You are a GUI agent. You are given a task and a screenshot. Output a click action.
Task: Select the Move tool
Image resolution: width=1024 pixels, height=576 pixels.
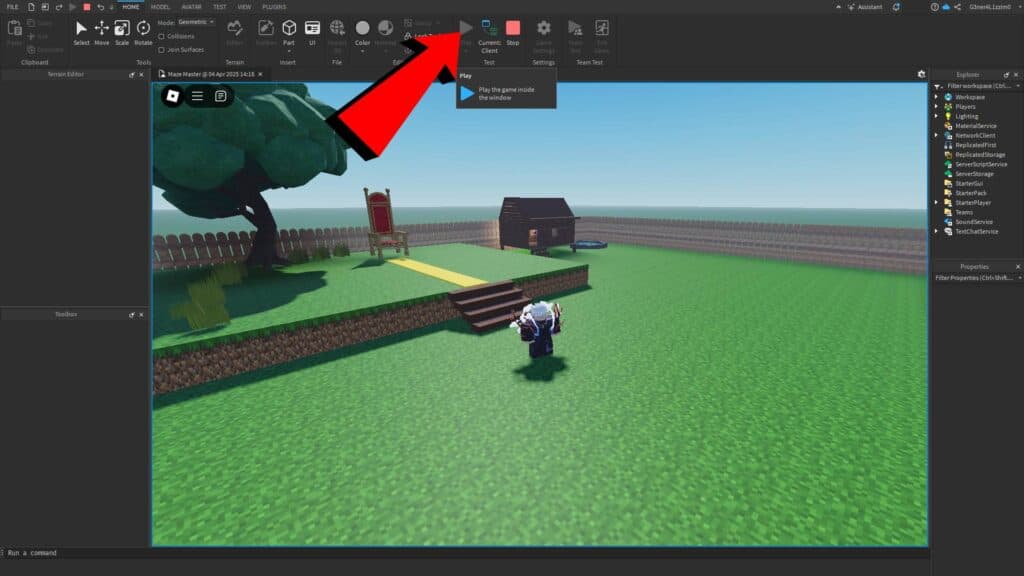(101, 30)
